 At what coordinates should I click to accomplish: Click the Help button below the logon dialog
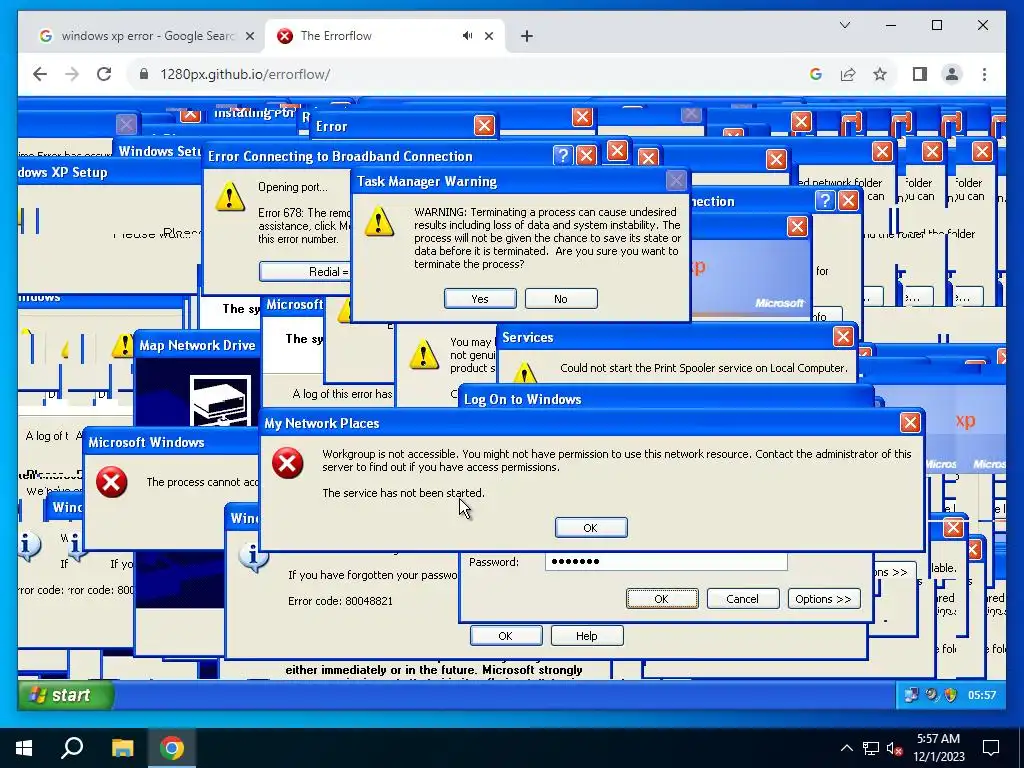[586, 636]
